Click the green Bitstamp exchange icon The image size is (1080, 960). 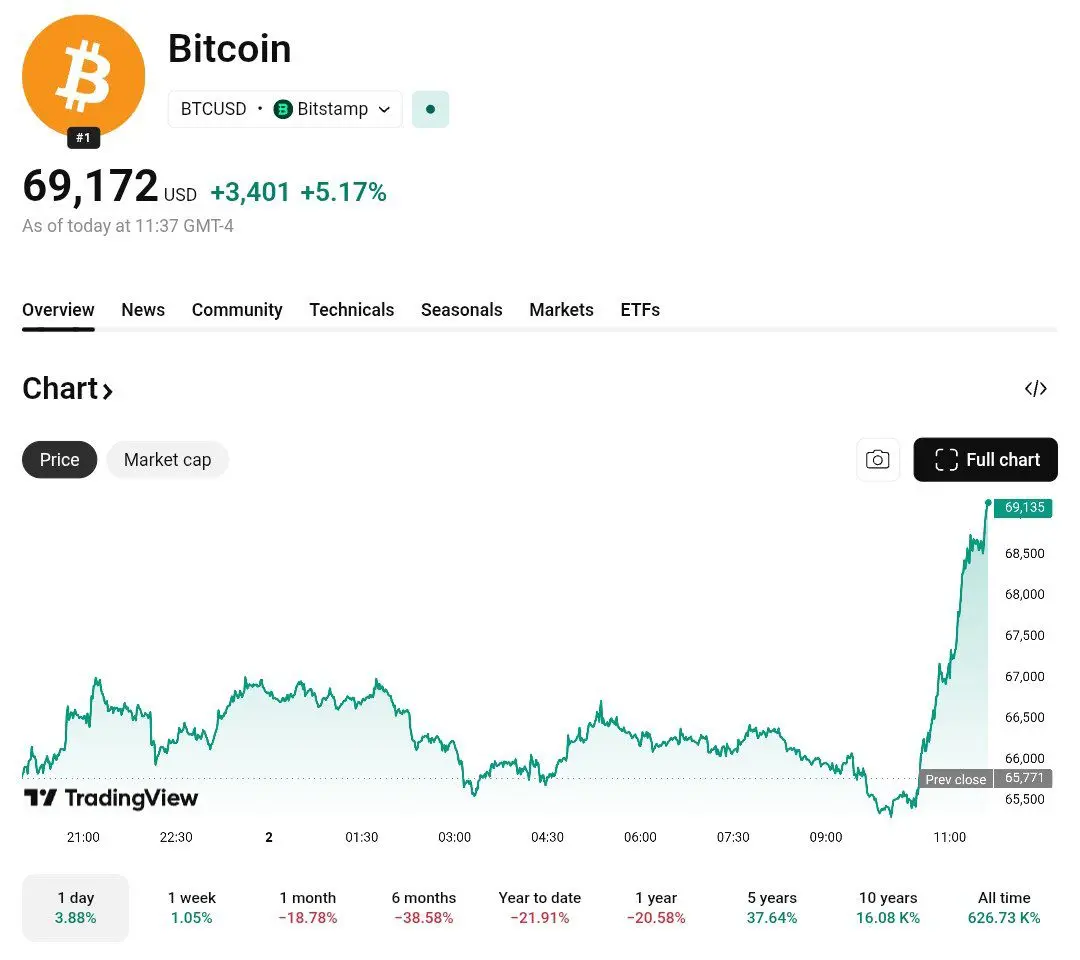click(283, 109)
